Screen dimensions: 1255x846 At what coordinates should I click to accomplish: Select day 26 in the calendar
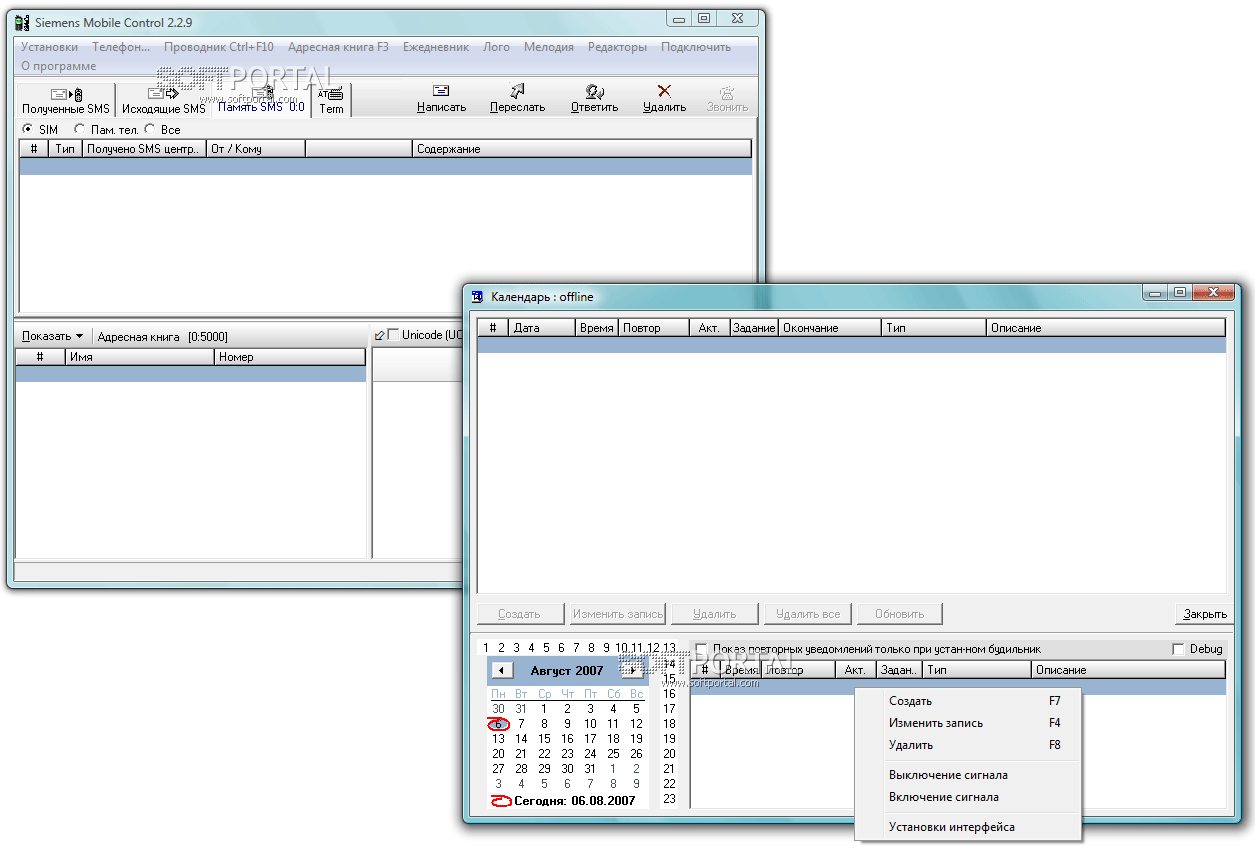point(636,754)
